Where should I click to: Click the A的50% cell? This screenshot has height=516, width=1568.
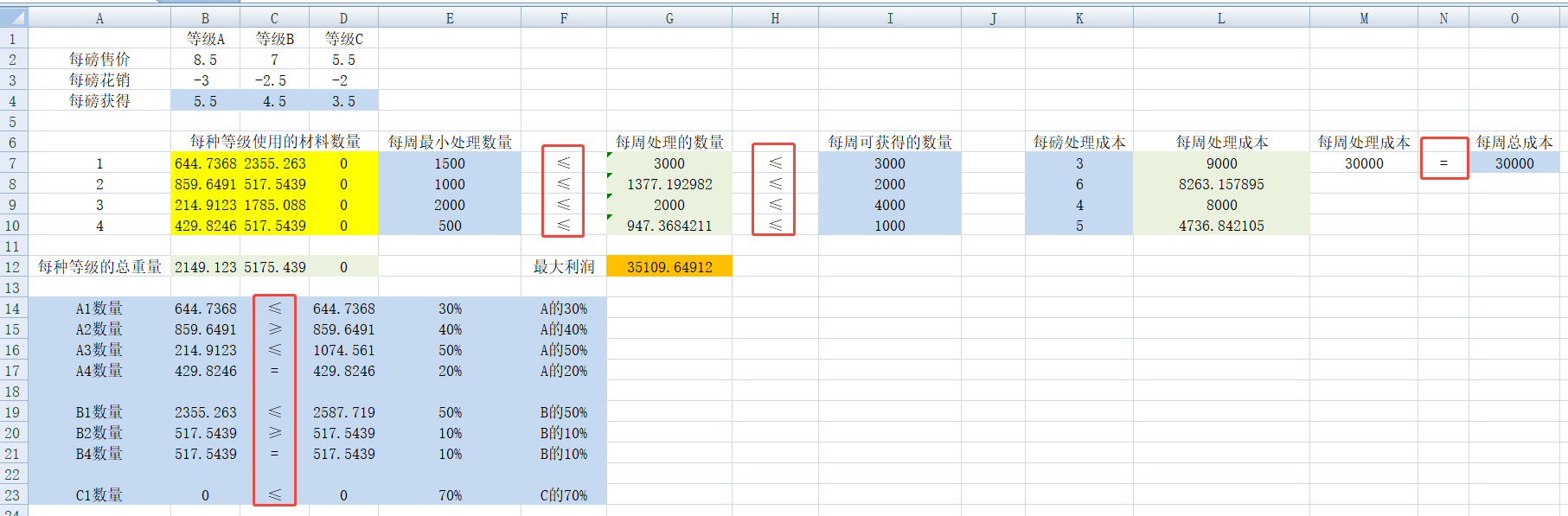pyautogui.click(x=564, y=350)
